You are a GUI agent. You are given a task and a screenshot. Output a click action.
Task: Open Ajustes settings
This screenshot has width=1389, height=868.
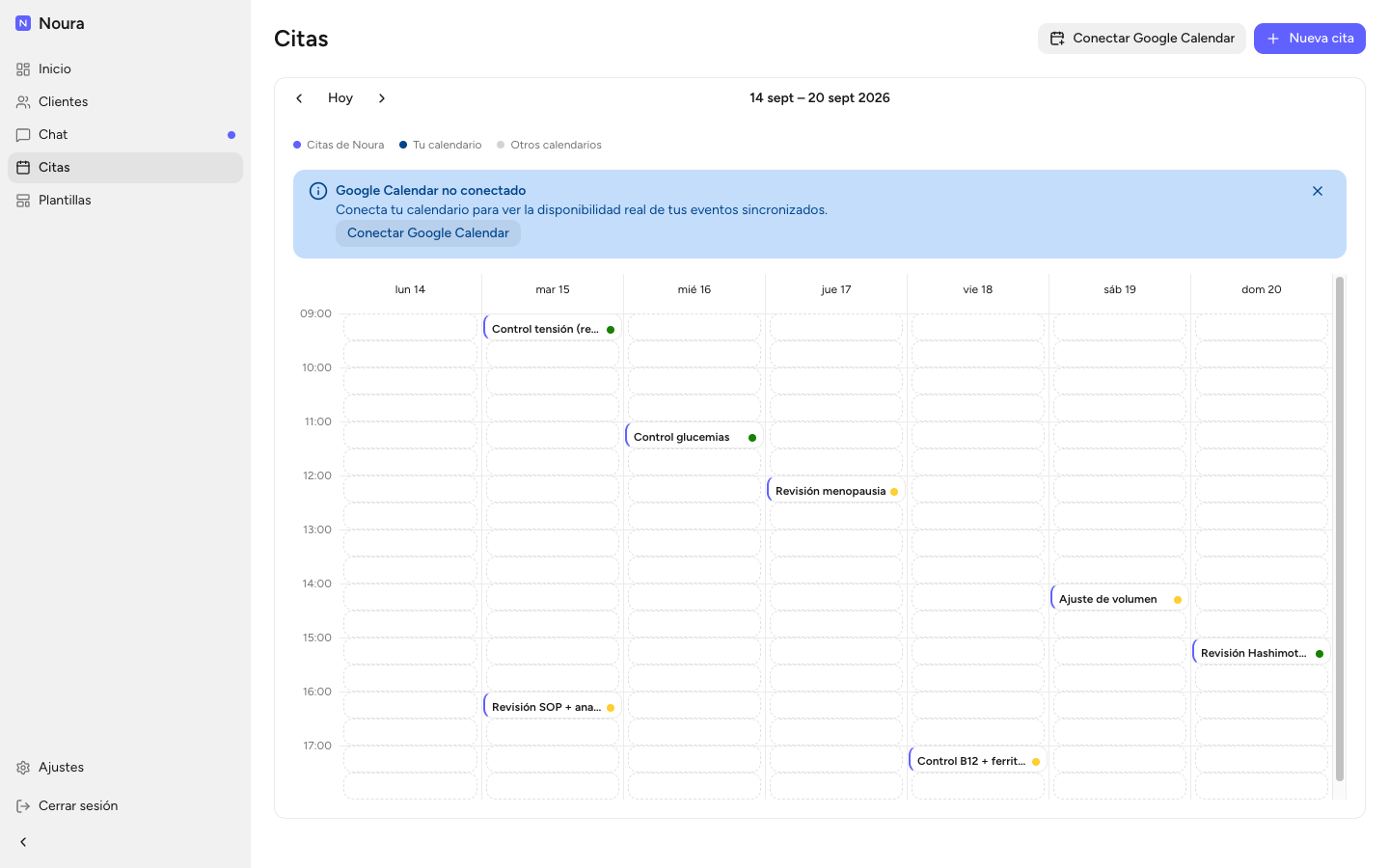click(125, 768)
